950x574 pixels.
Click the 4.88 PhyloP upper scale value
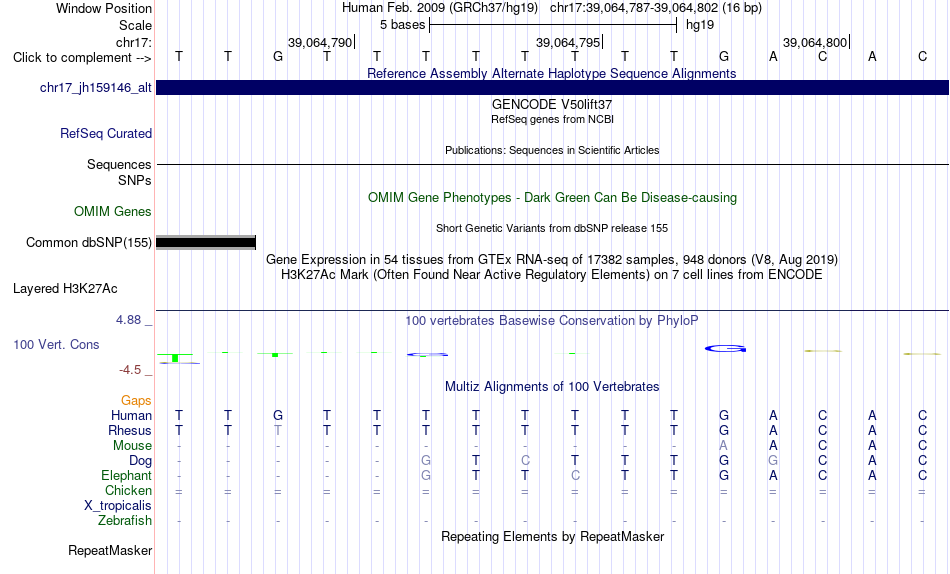click(128, 320)
